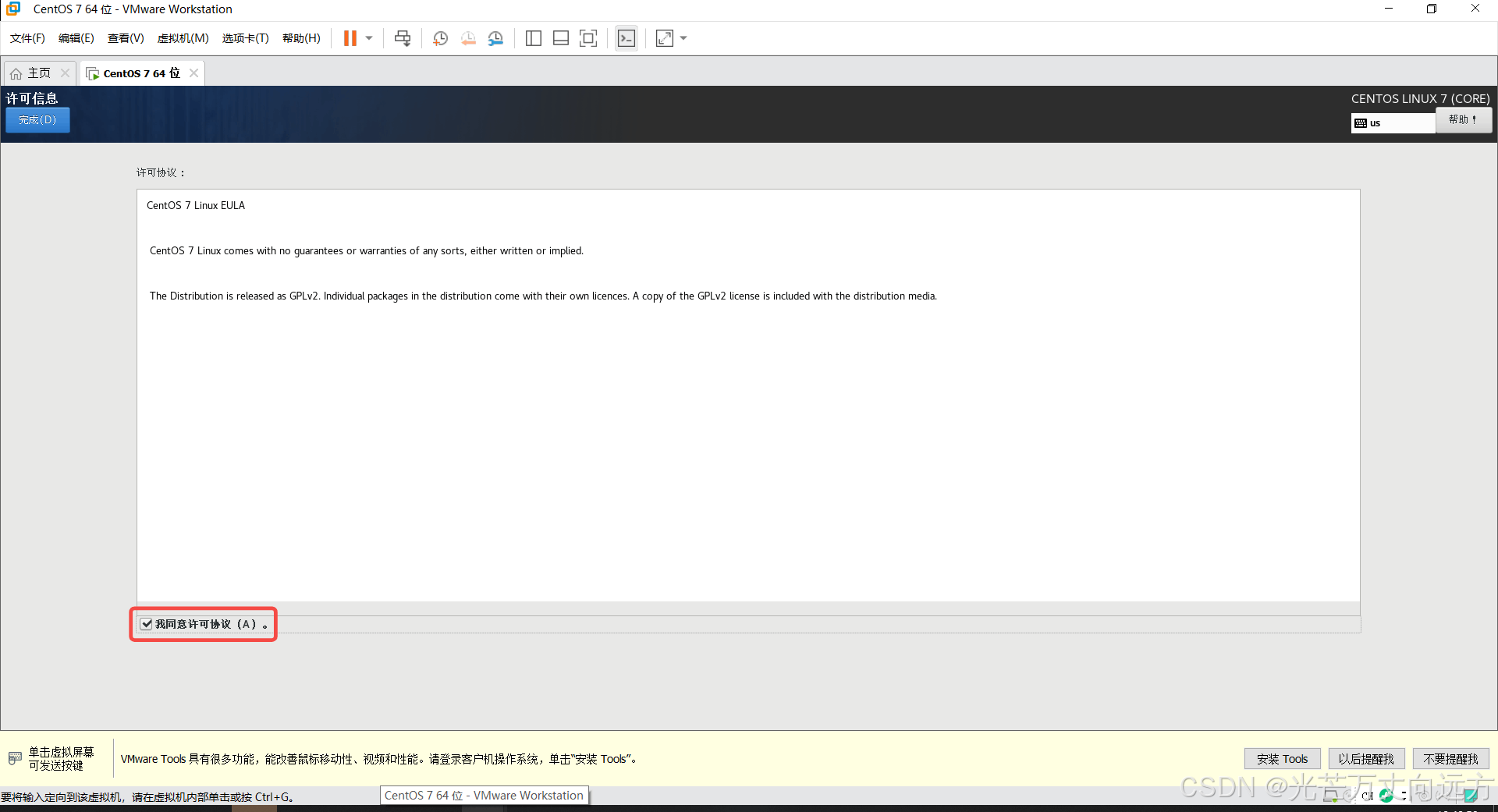Minimize the VMware Workstation window
The image size is (1498, 812).
pos(1389,9)
